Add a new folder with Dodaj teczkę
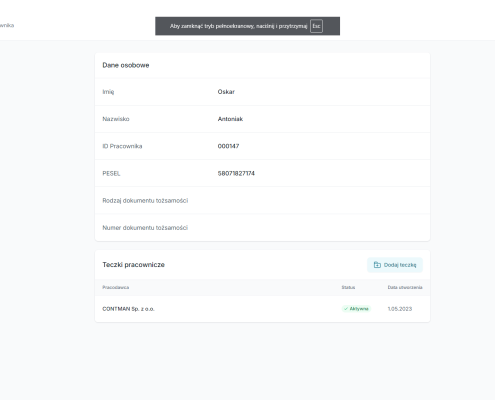 [x=395, y=265]
